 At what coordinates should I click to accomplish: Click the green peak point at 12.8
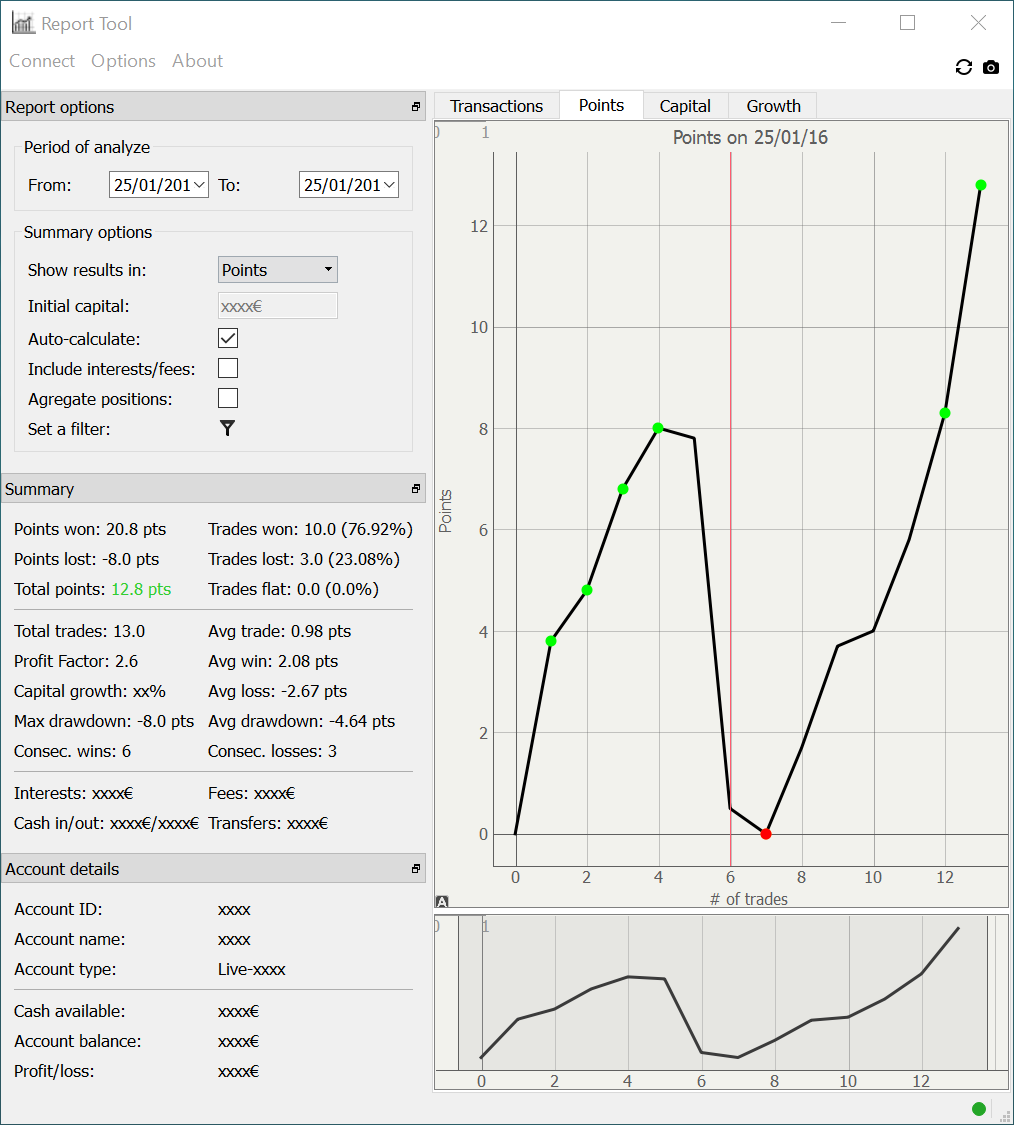pyautogui.click(x=981, y=185)
